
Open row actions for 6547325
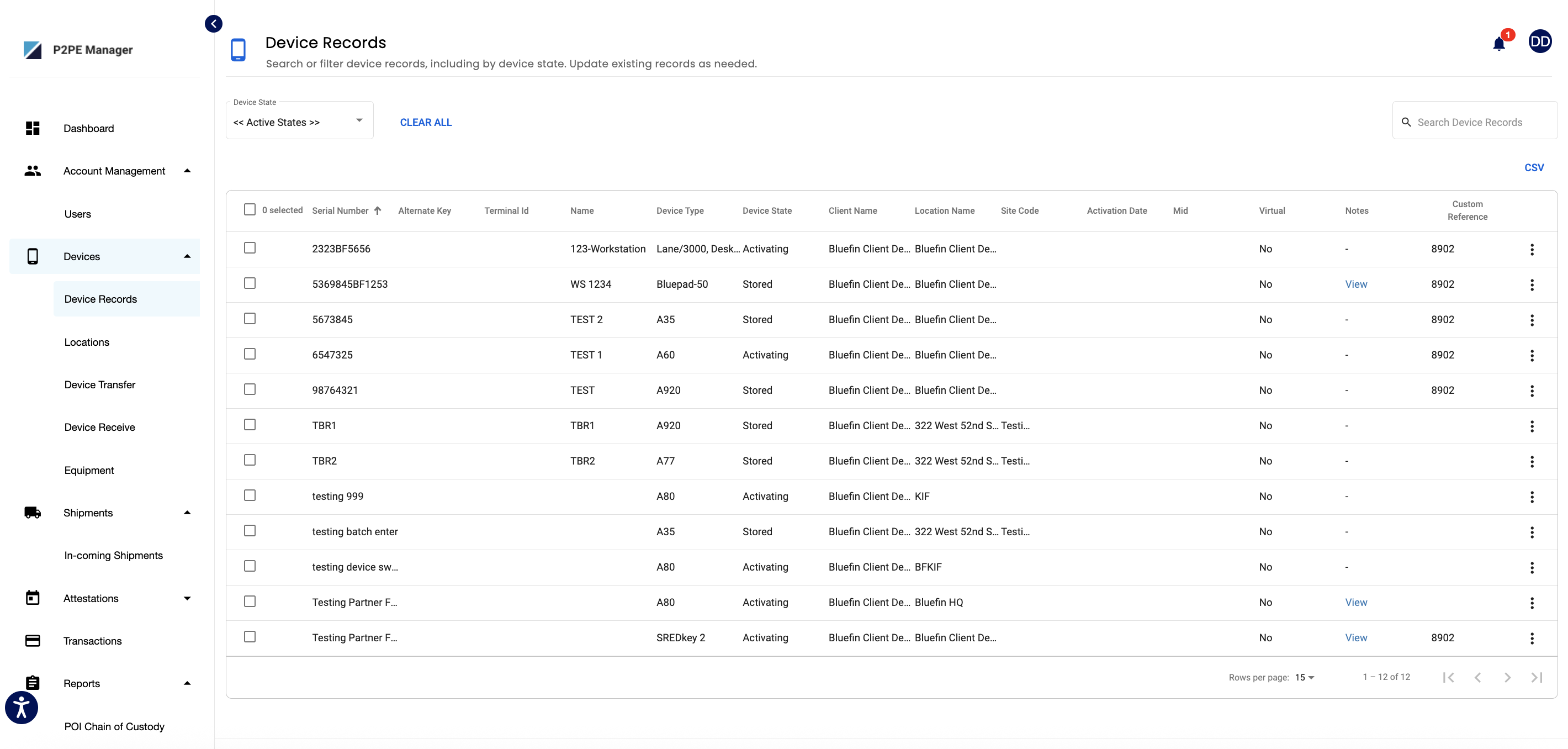(1532, 355)
